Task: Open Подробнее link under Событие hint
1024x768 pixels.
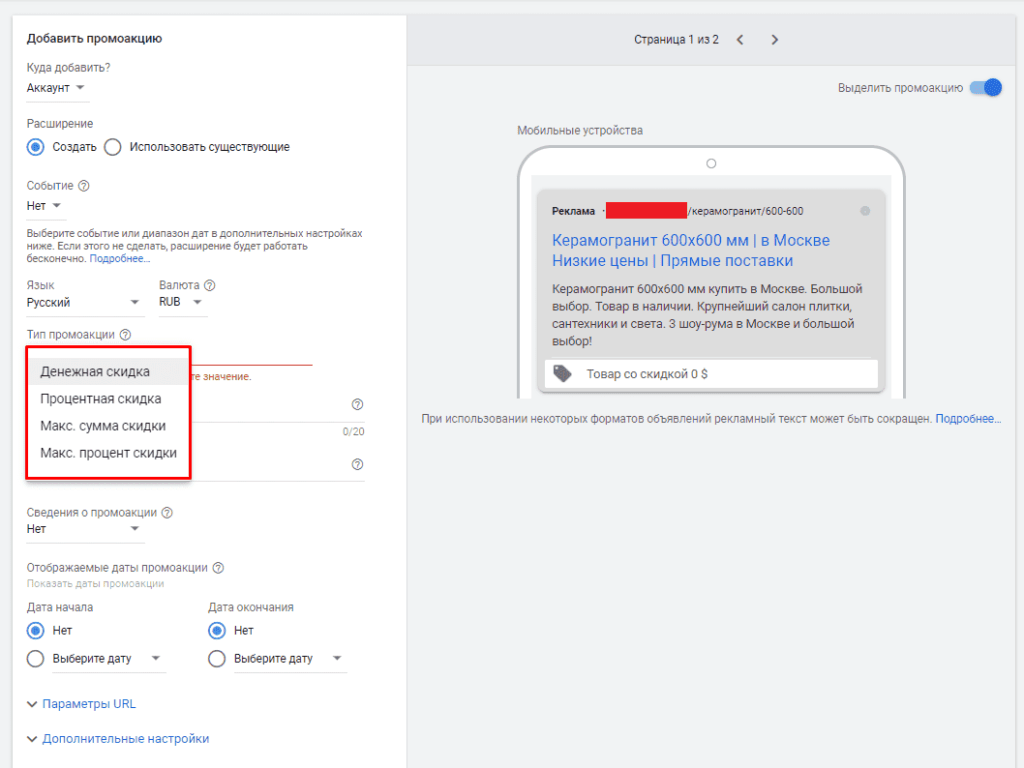Action: (x=120, y=259)
